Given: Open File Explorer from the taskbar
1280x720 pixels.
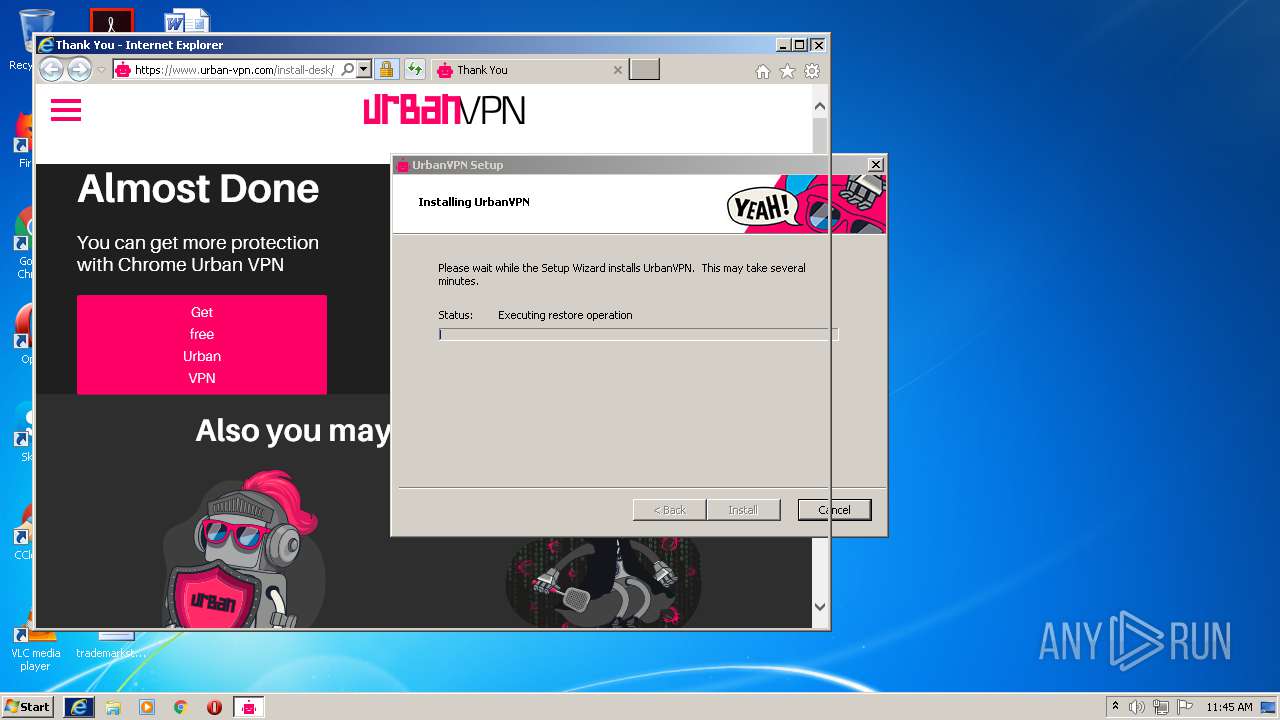Looking at the screenshot, I should [x=113, y=707].
